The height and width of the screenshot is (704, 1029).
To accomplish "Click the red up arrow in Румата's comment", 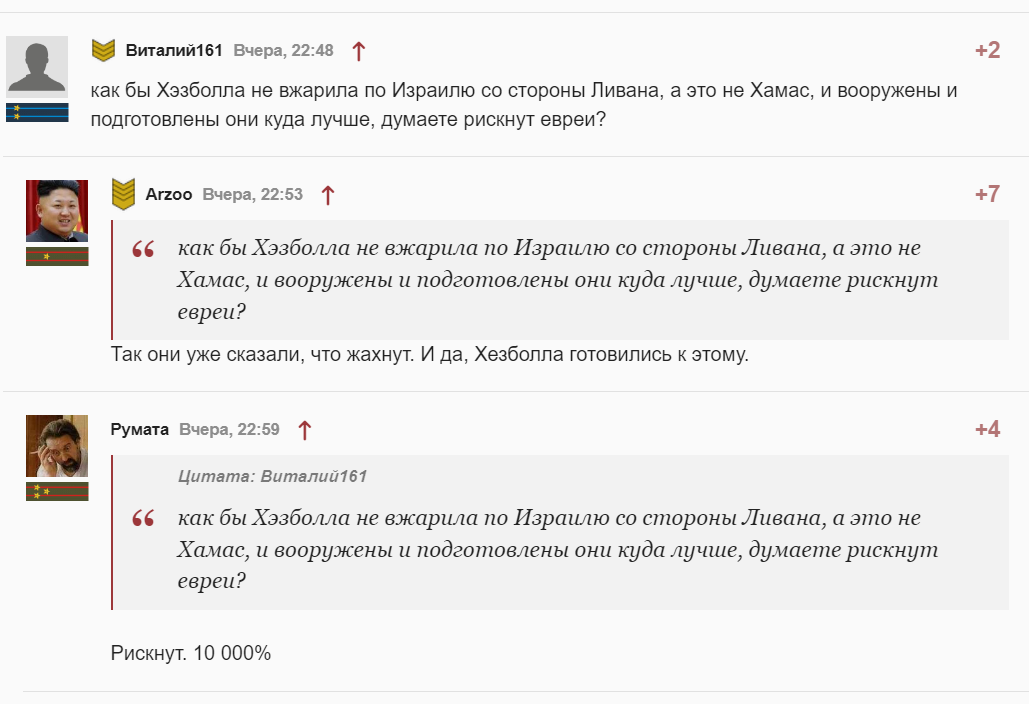I will [x=305, y=430].
